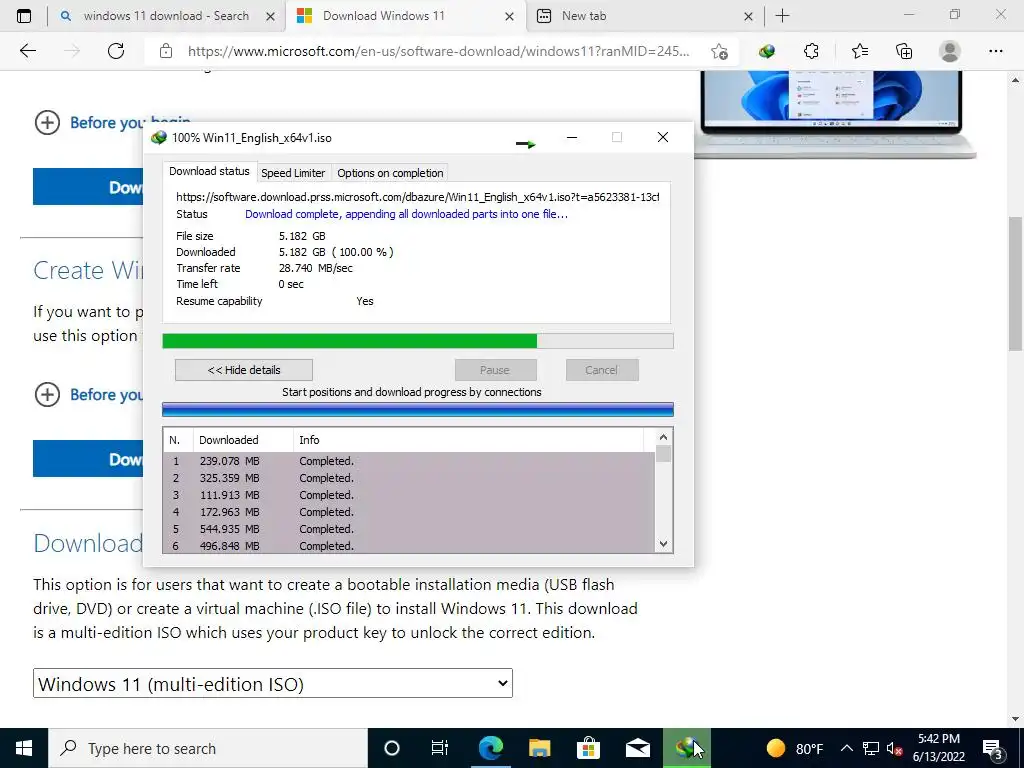
Task: Open IDM extension icon in Edge toolbar
Action: click(767, 51)
